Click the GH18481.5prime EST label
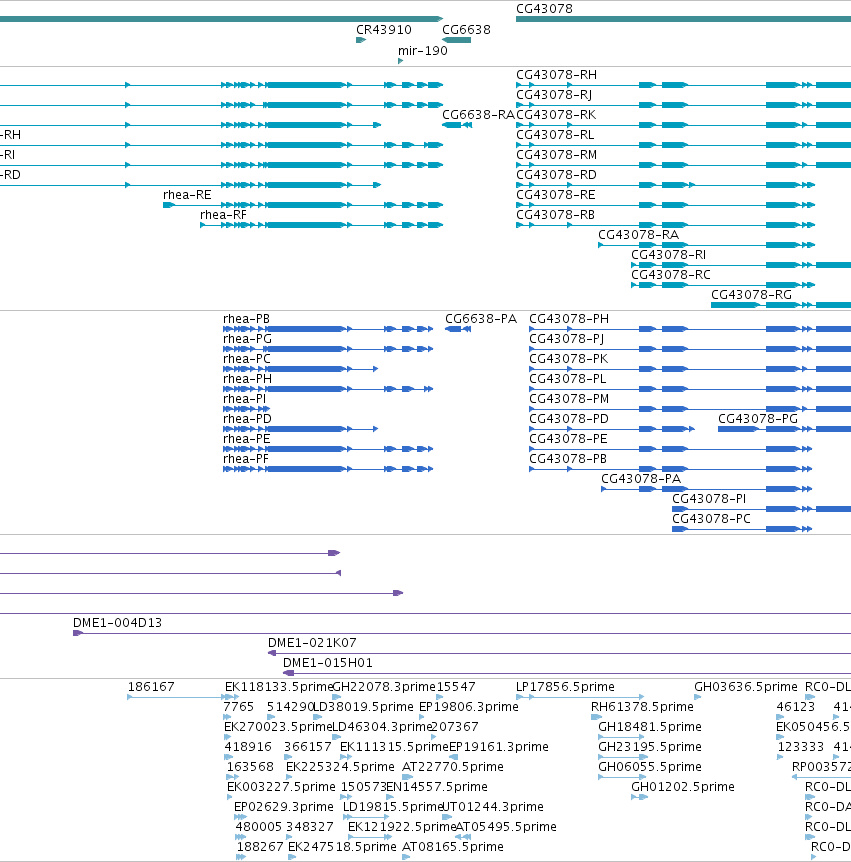The height and width of the screenshot is (862, 851). click(650, 727)
